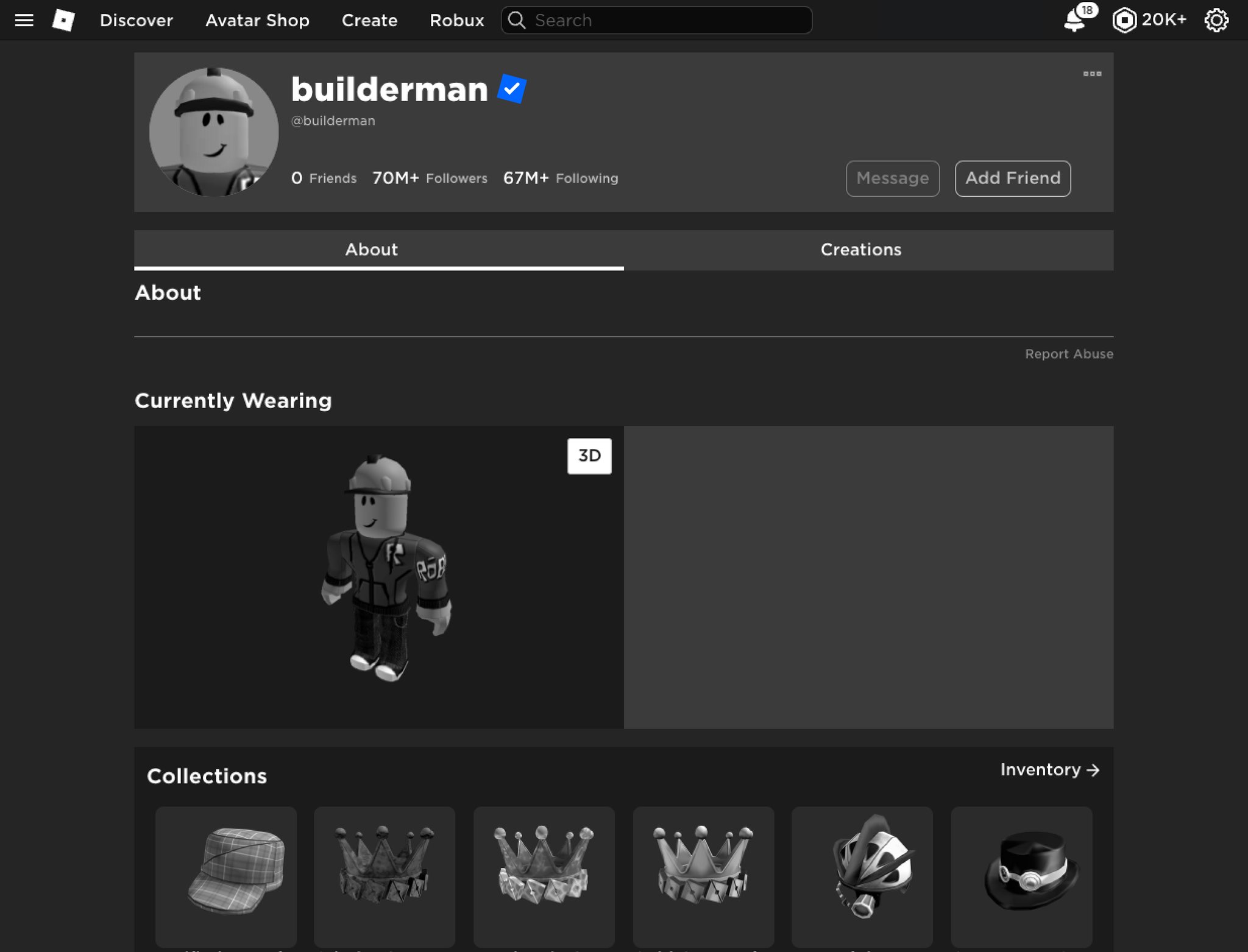This screenshot has height=952, width=1248.
Task: Click the three-dot options menu icon
Action: point(1092,74)
